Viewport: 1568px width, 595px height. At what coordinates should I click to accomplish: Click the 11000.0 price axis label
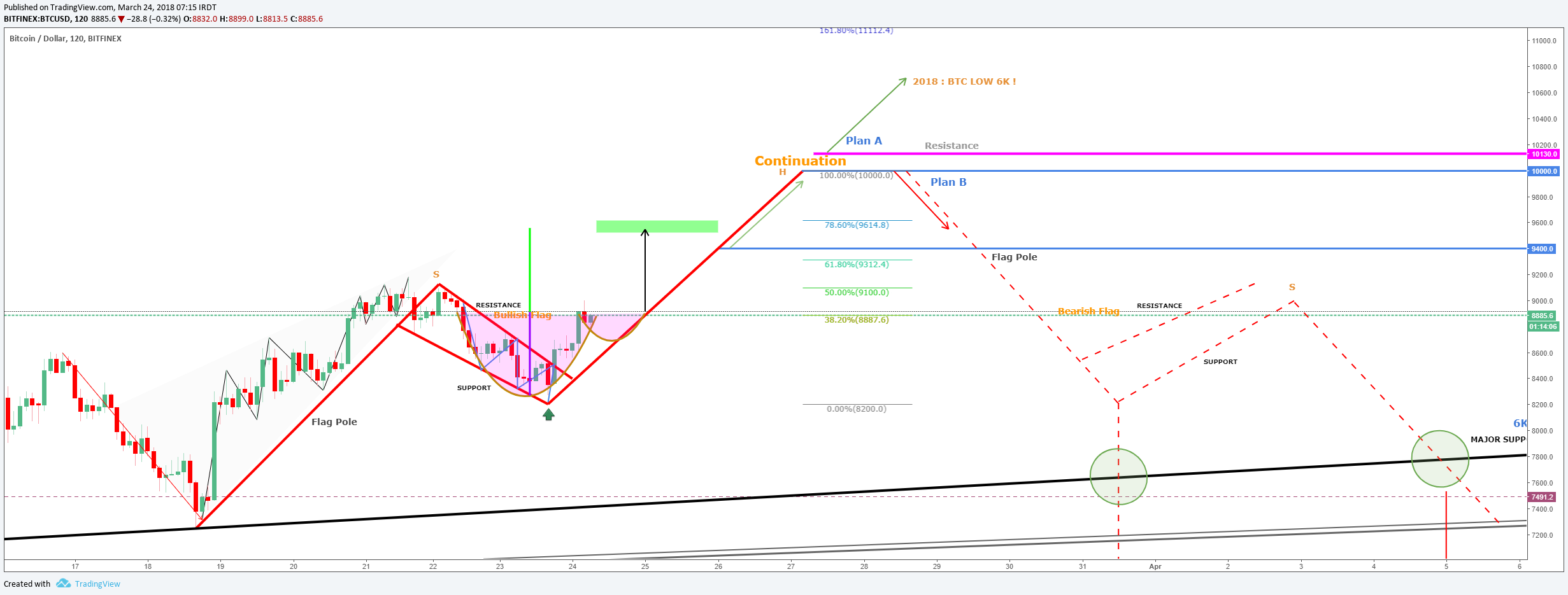click(1544, 41)
